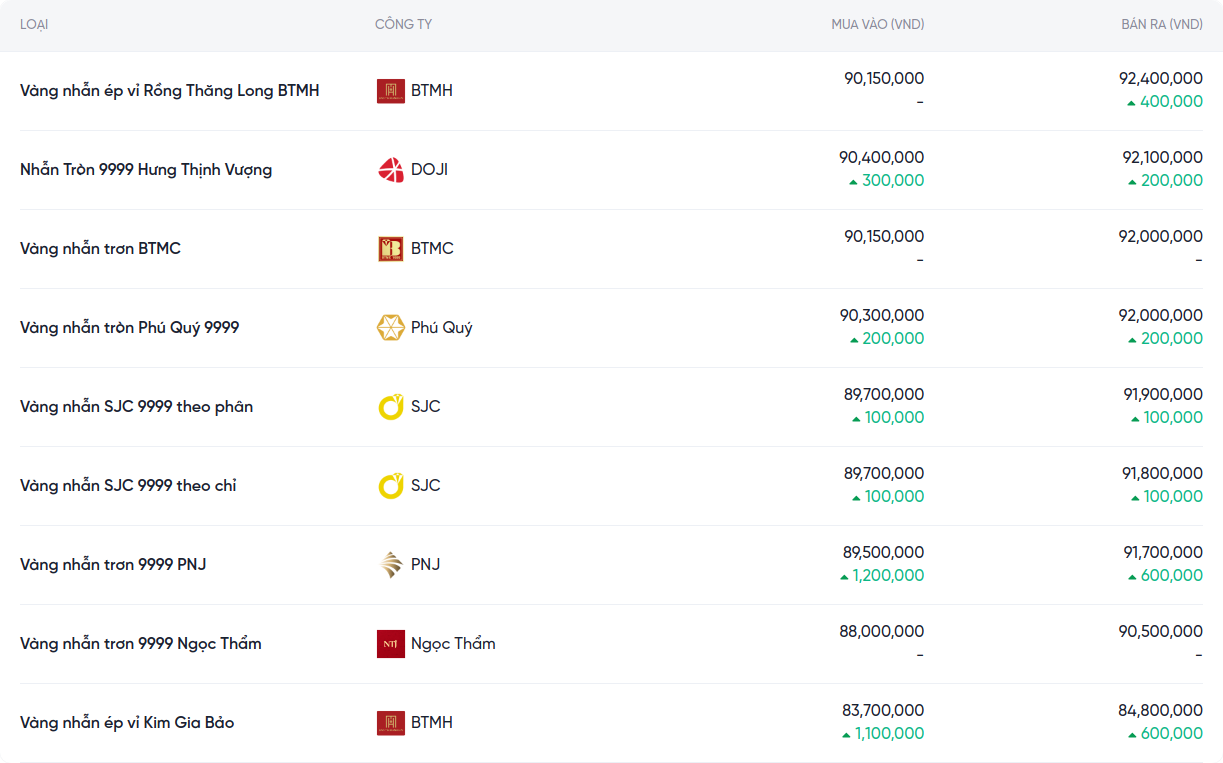Screen dimensions: 1223x763
Task: Click buy price 90,150,000 in Rồng Thăng Long row
Action: click(x=884, y=78)
